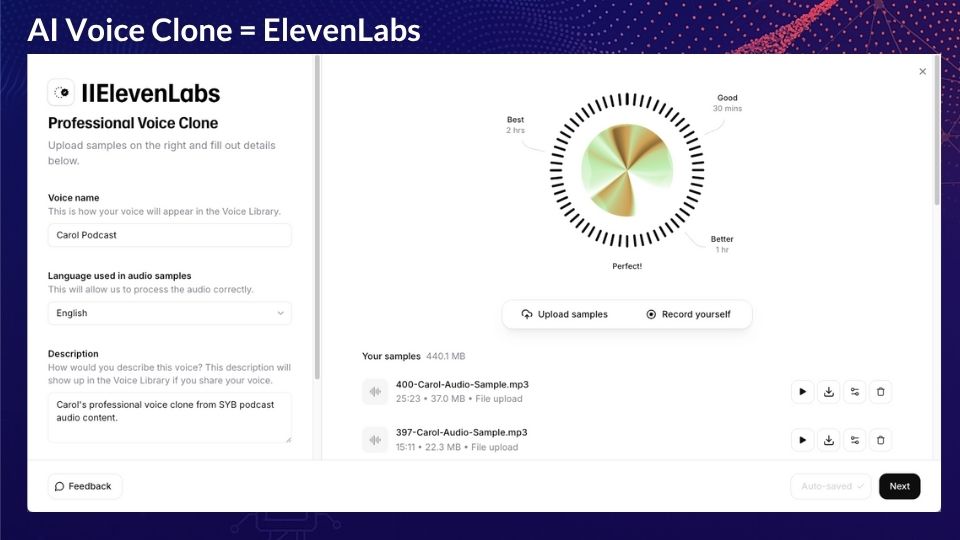Open the Feedback dialog
960x540 pixels.
[x=84, y=486]
